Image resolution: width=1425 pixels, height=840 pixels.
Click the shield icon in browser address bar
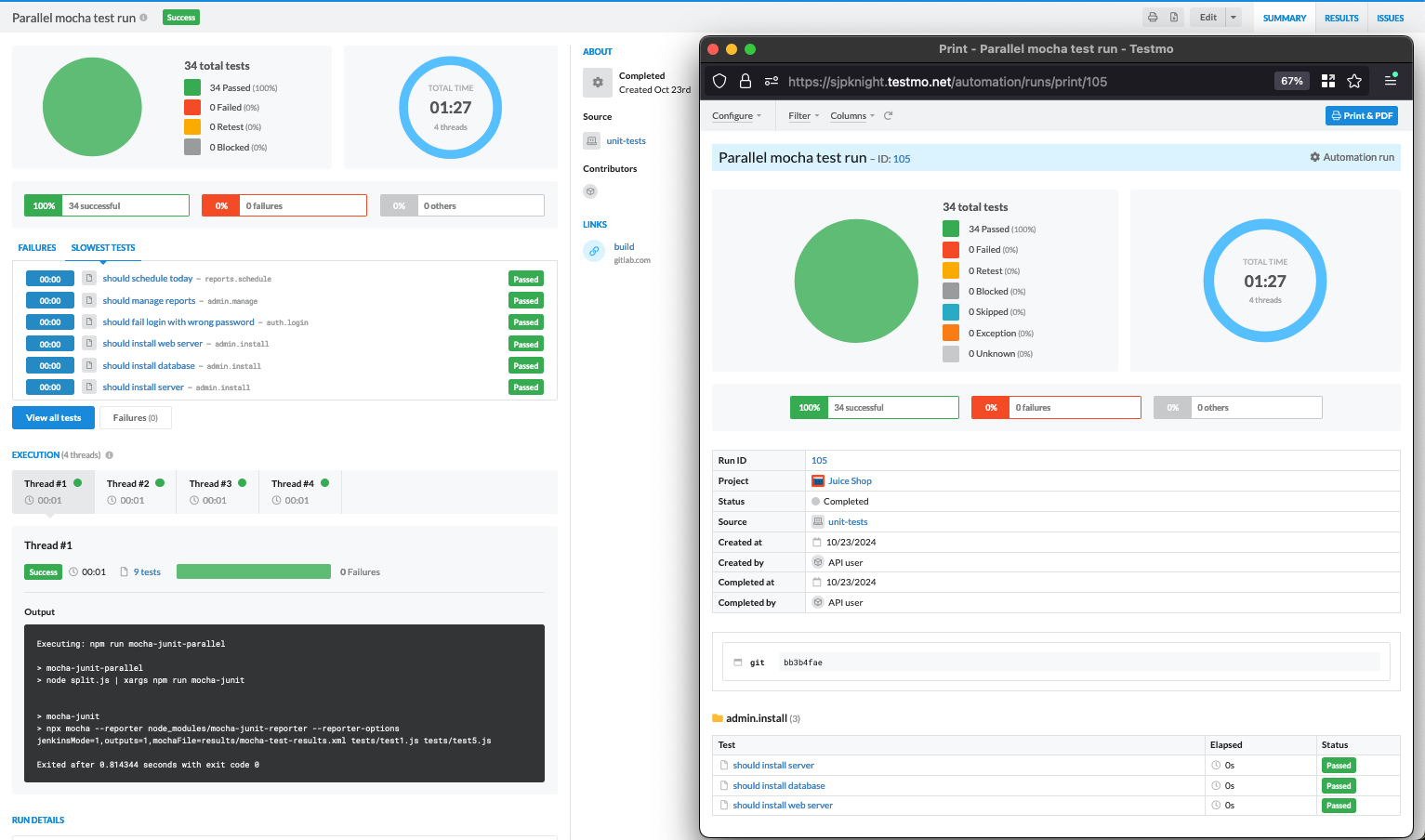[719, 81]
